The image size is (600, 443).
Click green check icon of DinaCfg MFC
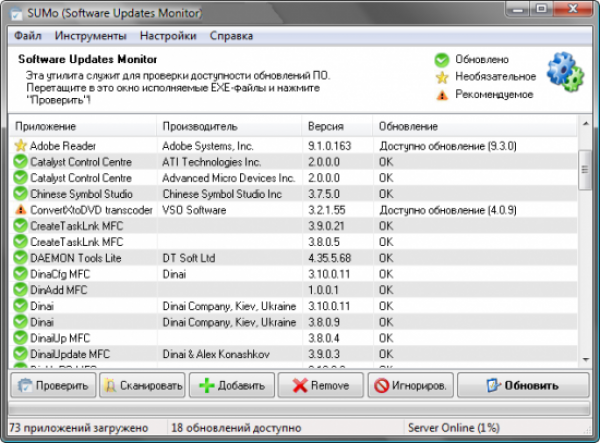click(x=20, y=274)
